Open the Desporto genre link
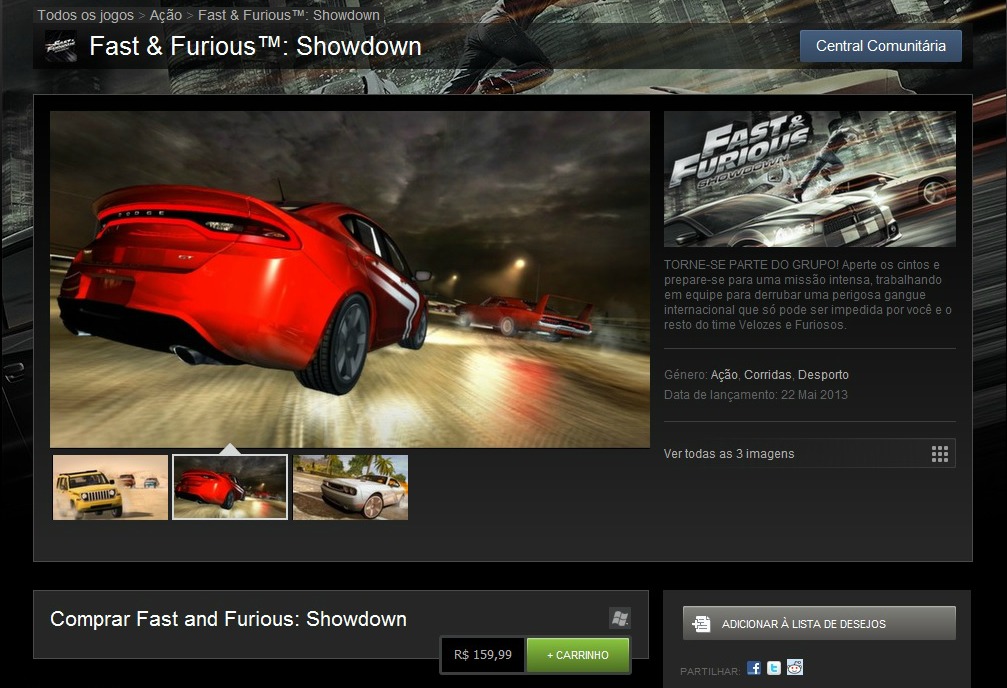Screen dimensions: 1007x688 tap(822, 374)
